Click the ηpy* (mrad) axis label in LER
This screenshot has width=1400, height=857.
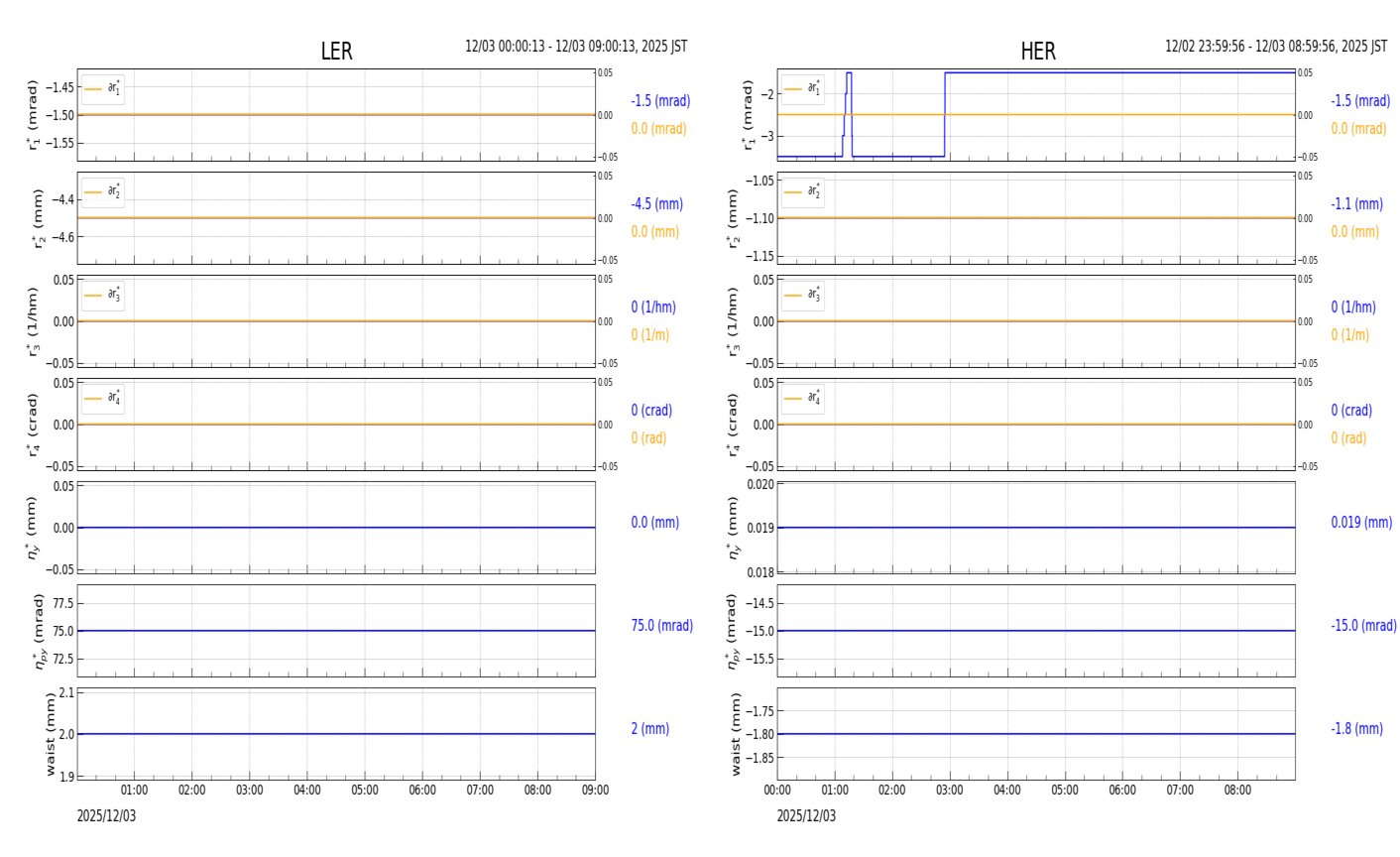(x=39, y=631)
